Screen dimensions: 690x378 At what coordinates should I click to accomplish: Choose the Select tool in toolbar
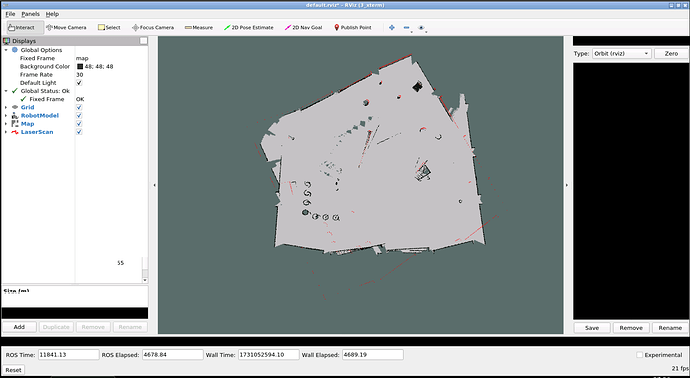pyautogui.click(x=109, y=27)
